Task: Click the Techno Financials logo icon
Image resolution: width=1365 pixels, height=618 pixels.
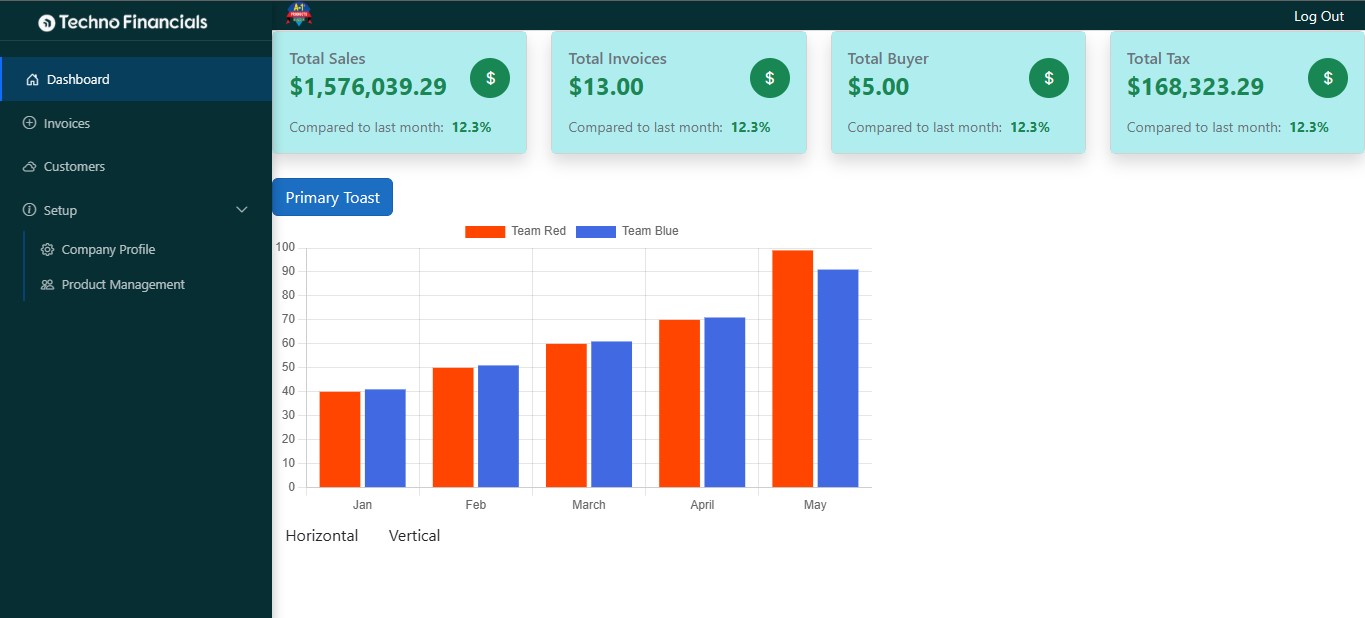Action: pyautogui.click(x=46, y=22)
